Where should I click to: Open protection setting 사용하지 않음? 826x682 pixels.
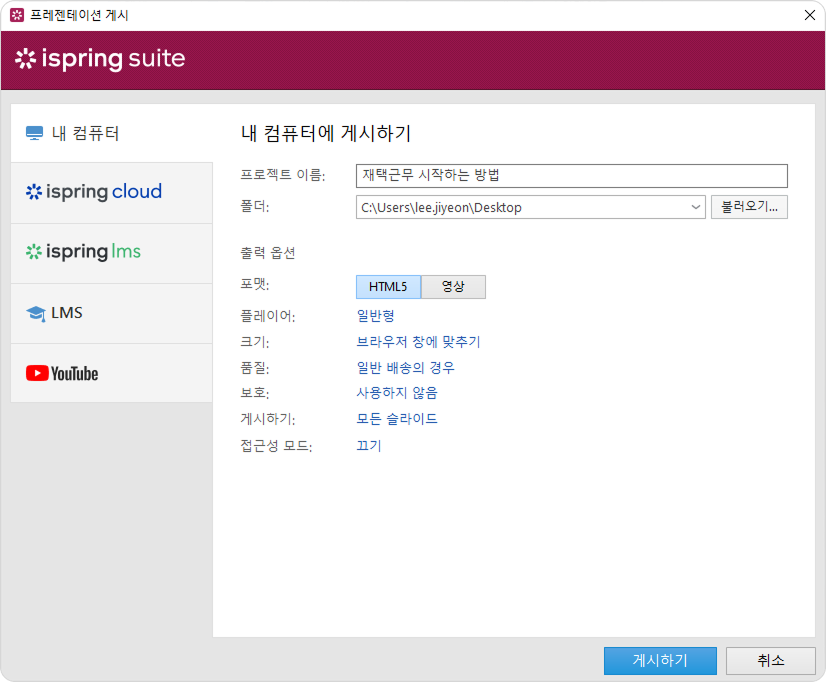click(x=396, y=393)
